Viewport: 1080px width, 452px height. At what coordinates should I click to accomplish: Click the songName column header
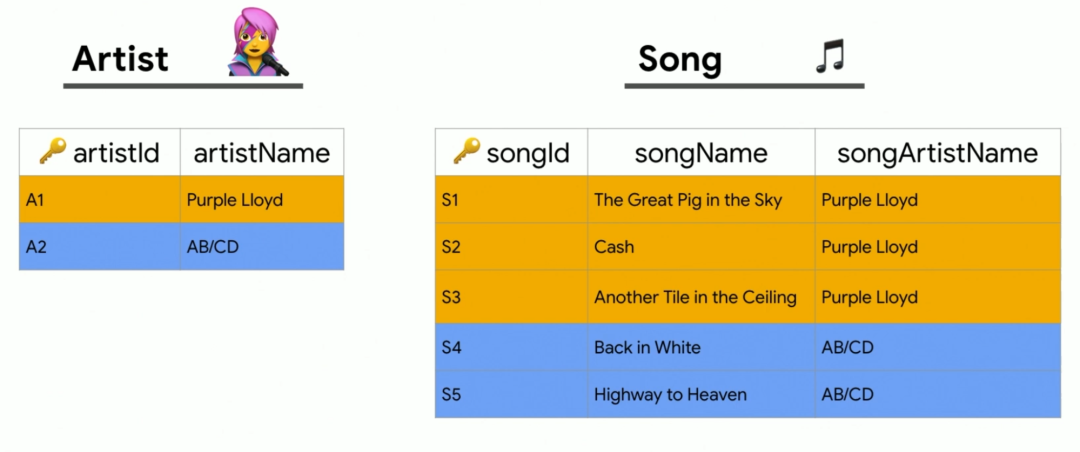coord(701,153)
